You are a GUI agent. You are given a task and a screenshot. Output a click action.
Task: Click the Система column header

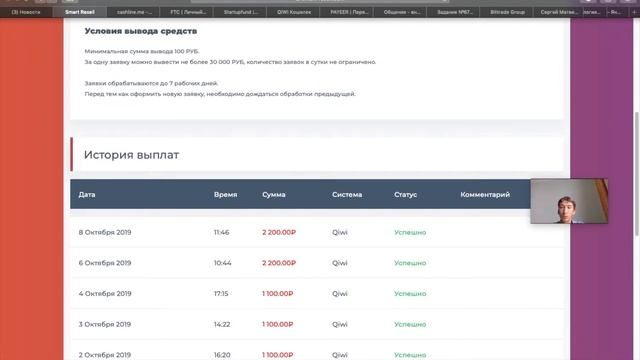click(x=347, y=195)
